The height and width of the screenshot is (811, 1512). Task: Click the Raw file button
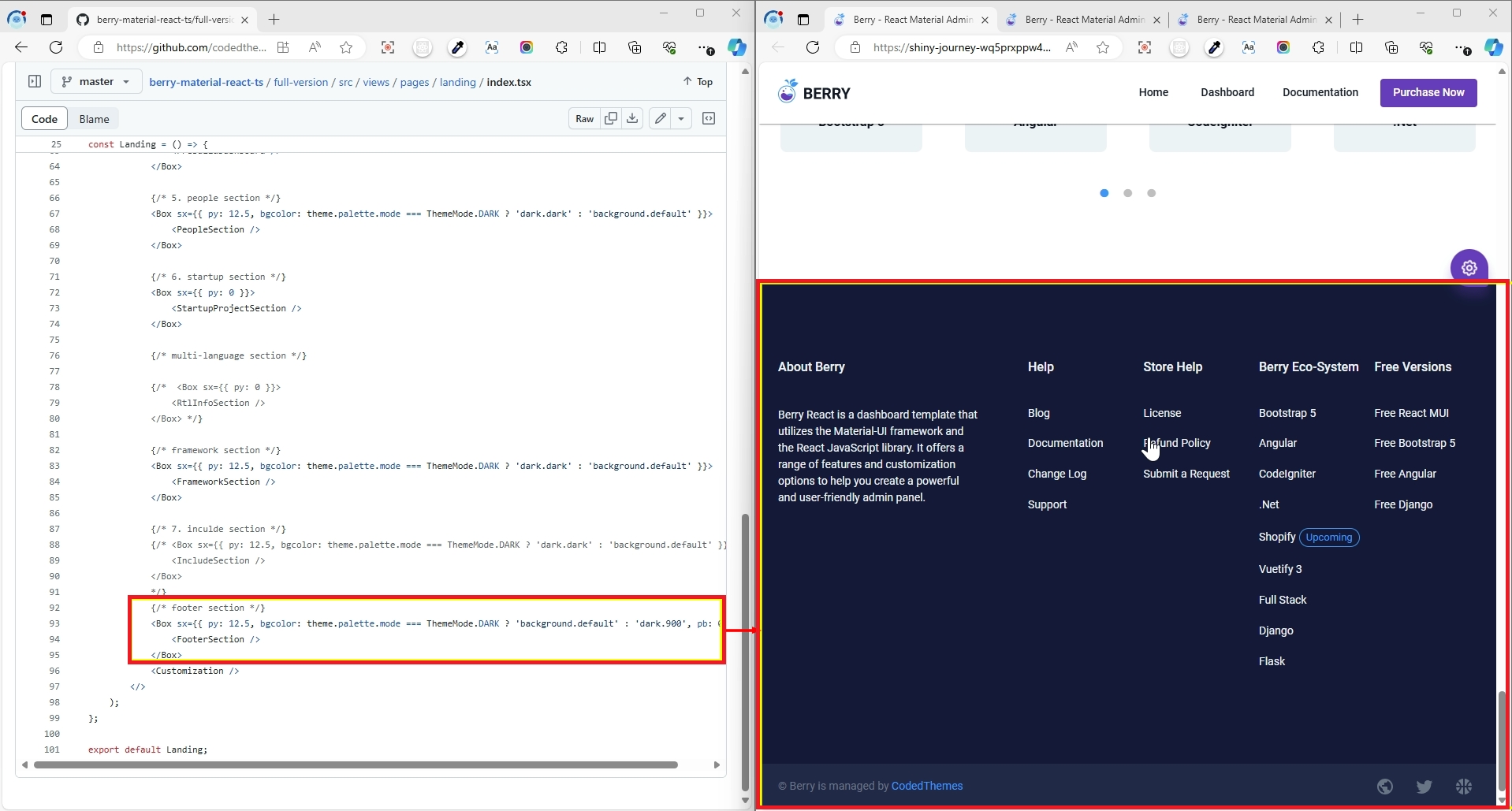pos(584,118)
